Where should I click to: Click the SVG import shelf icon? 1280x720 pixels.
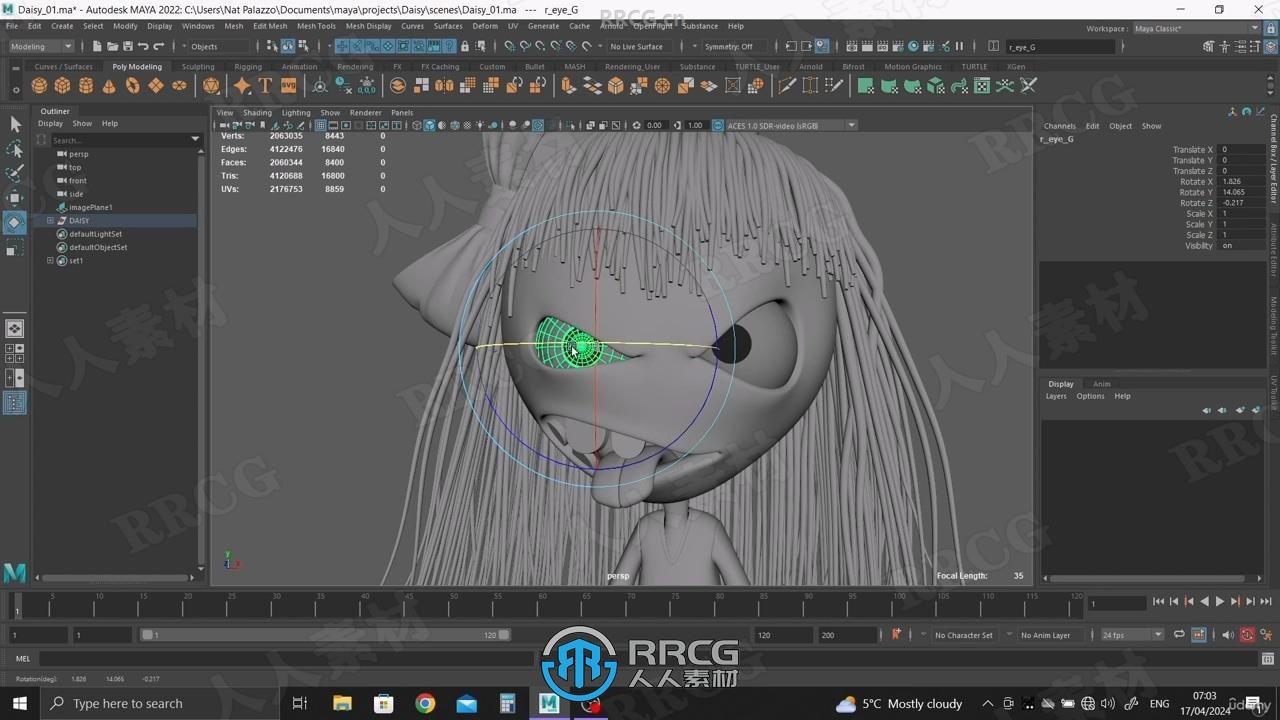tap(288, 86)
